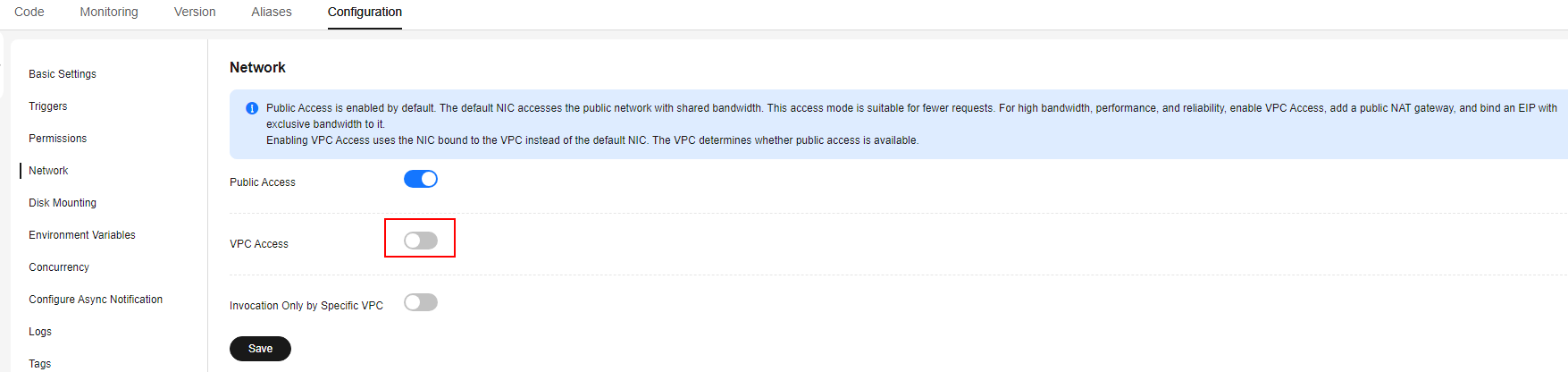Click the Configuration tab

click(365, 12)
